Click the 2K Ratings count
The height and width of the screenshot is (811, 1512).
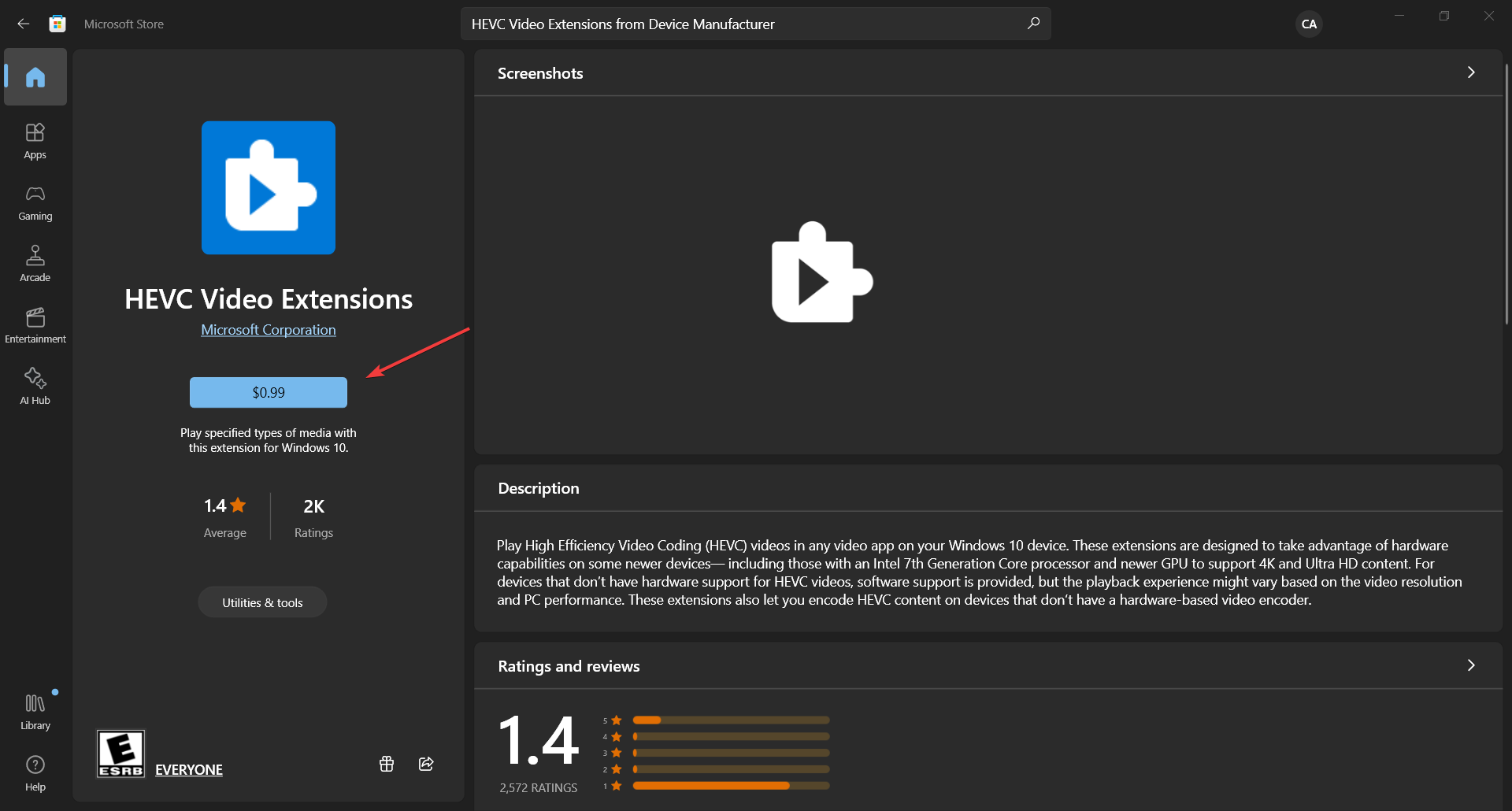coord(313,517)
